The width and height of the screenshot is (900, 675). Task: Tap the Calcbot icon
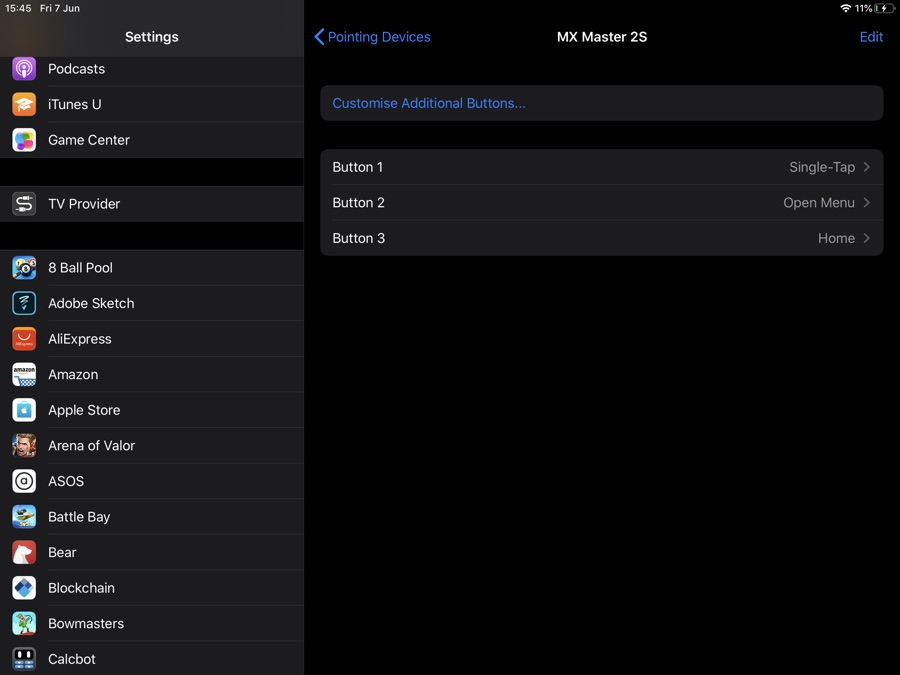point(24,659)
